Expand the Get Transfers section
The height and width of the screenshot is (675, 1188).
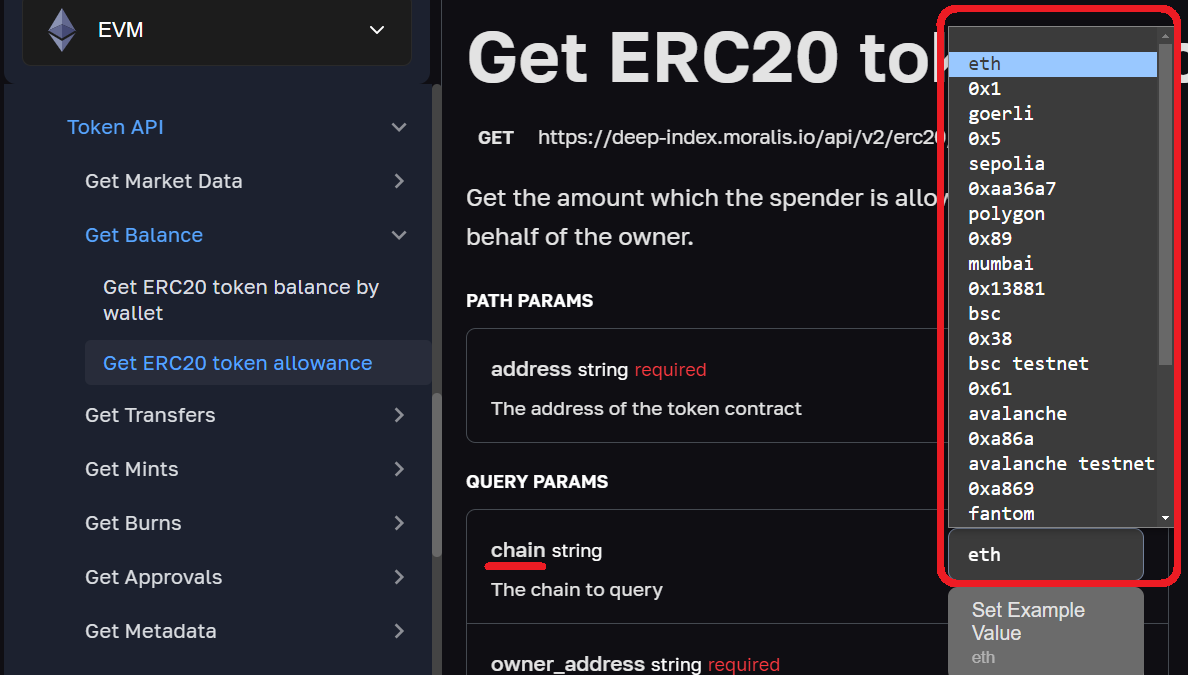pyautogui.click(x=399, y=415)
